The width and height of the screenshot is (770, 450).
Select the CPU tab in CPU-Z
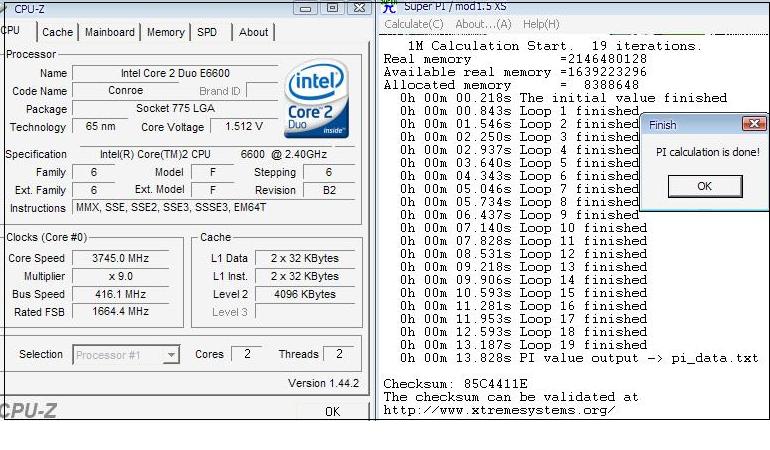(11, 30)
